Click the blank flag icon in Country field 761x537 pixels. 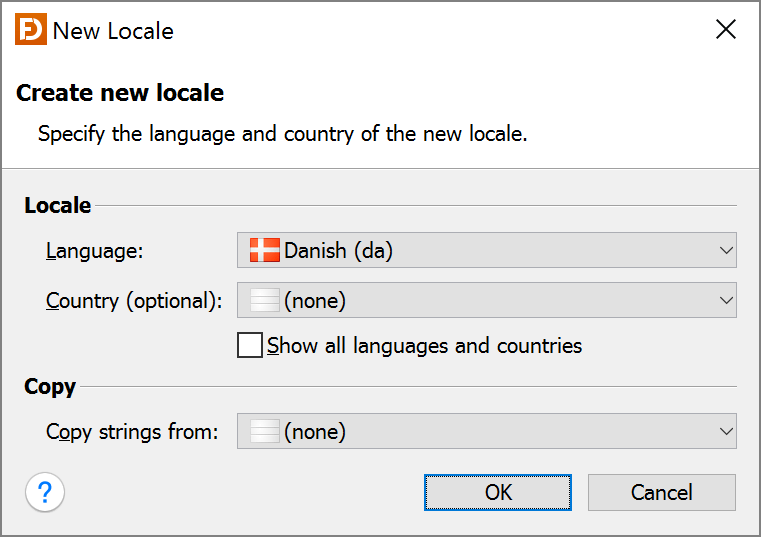(265, 300)
